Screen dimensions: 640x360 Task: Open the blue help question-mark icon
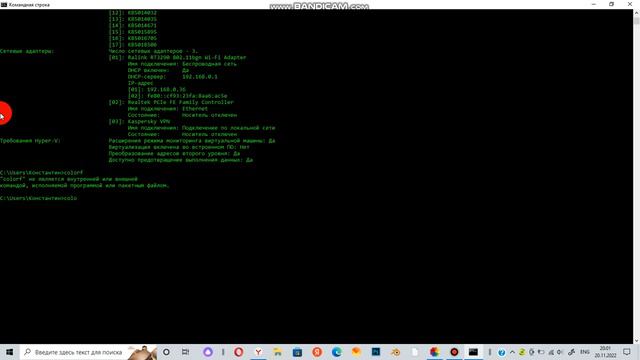click(502, 352)
